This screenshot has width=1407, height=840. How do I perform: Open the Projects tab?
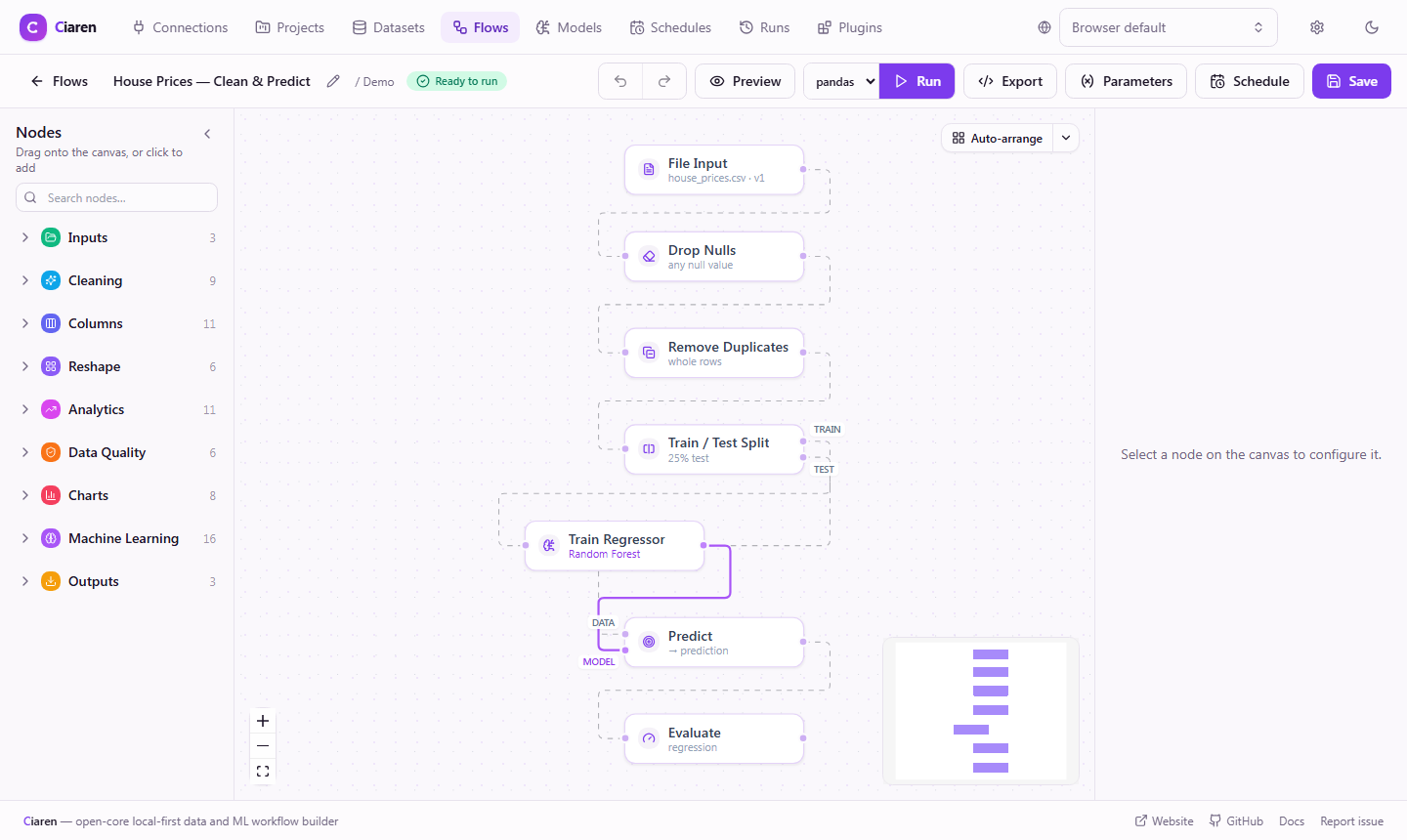290,27
